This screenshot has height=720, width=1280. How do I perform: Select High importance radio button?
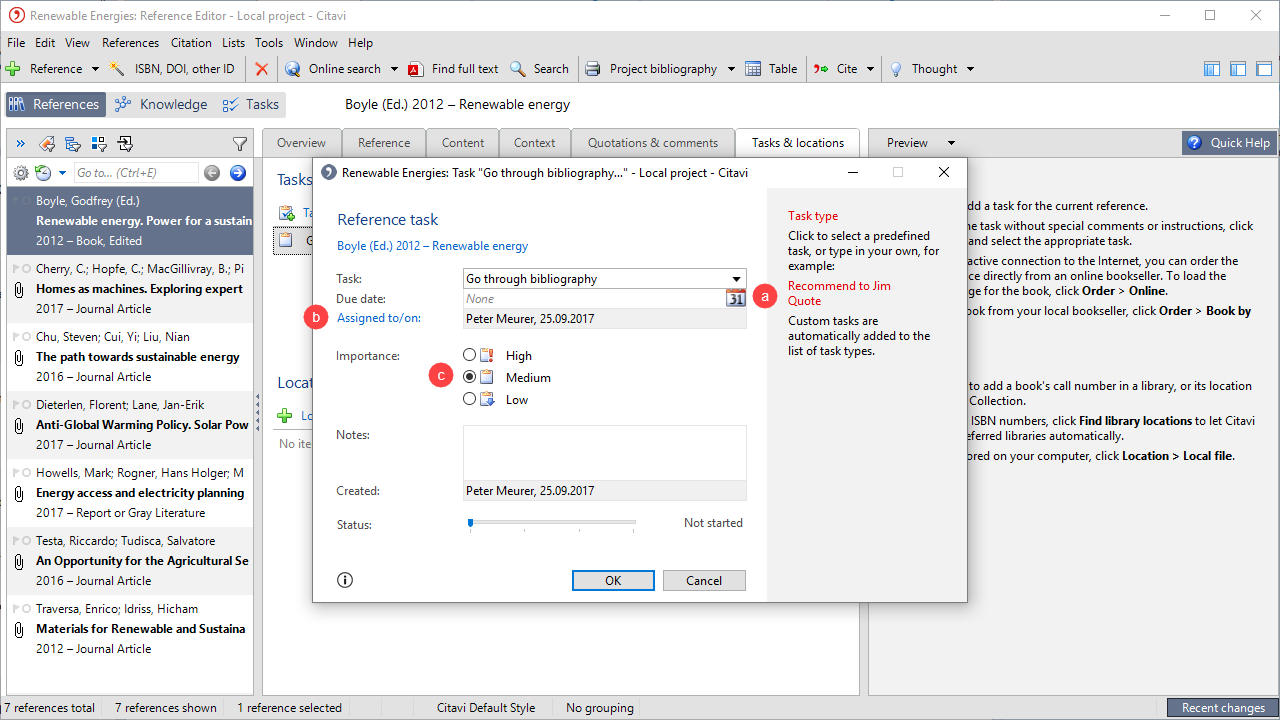coord(470,355)
